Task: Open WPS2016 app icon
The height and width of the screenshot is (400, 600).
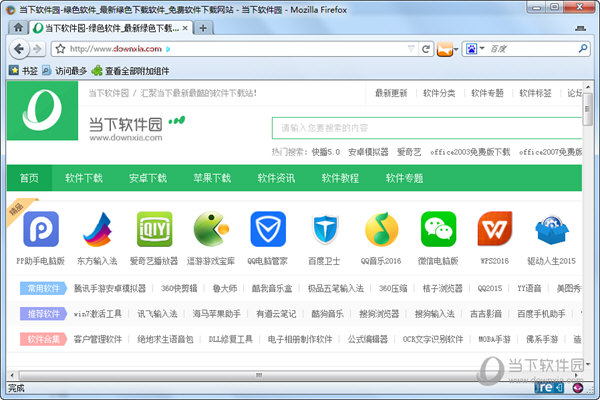Action: click(x=495, y=229)
